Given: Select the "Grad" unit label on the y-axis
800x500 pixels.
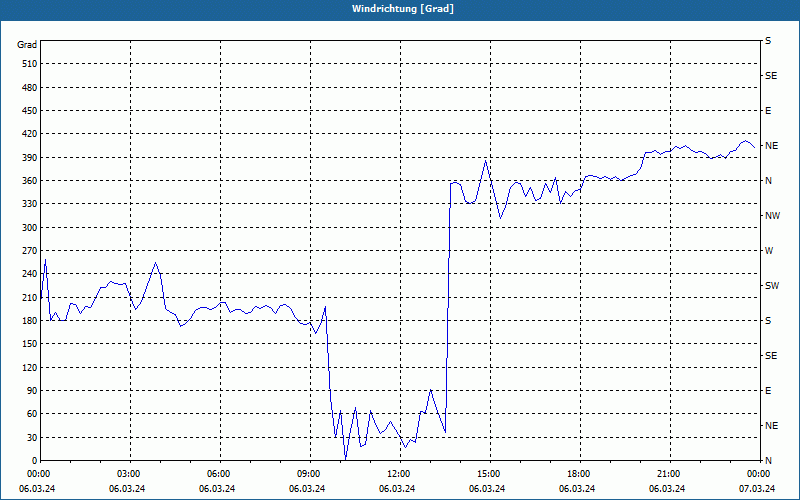Looking at the screenshot, I should 27,45.
